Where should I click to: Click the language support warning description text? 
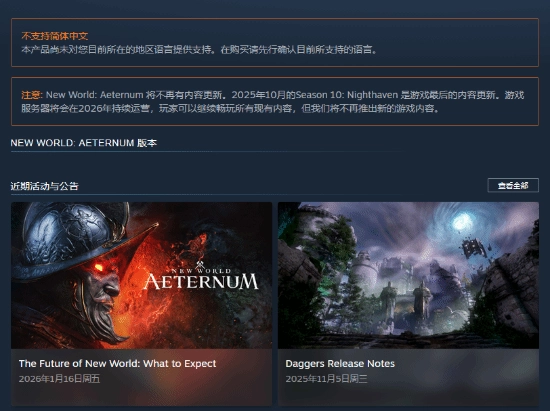199,50
